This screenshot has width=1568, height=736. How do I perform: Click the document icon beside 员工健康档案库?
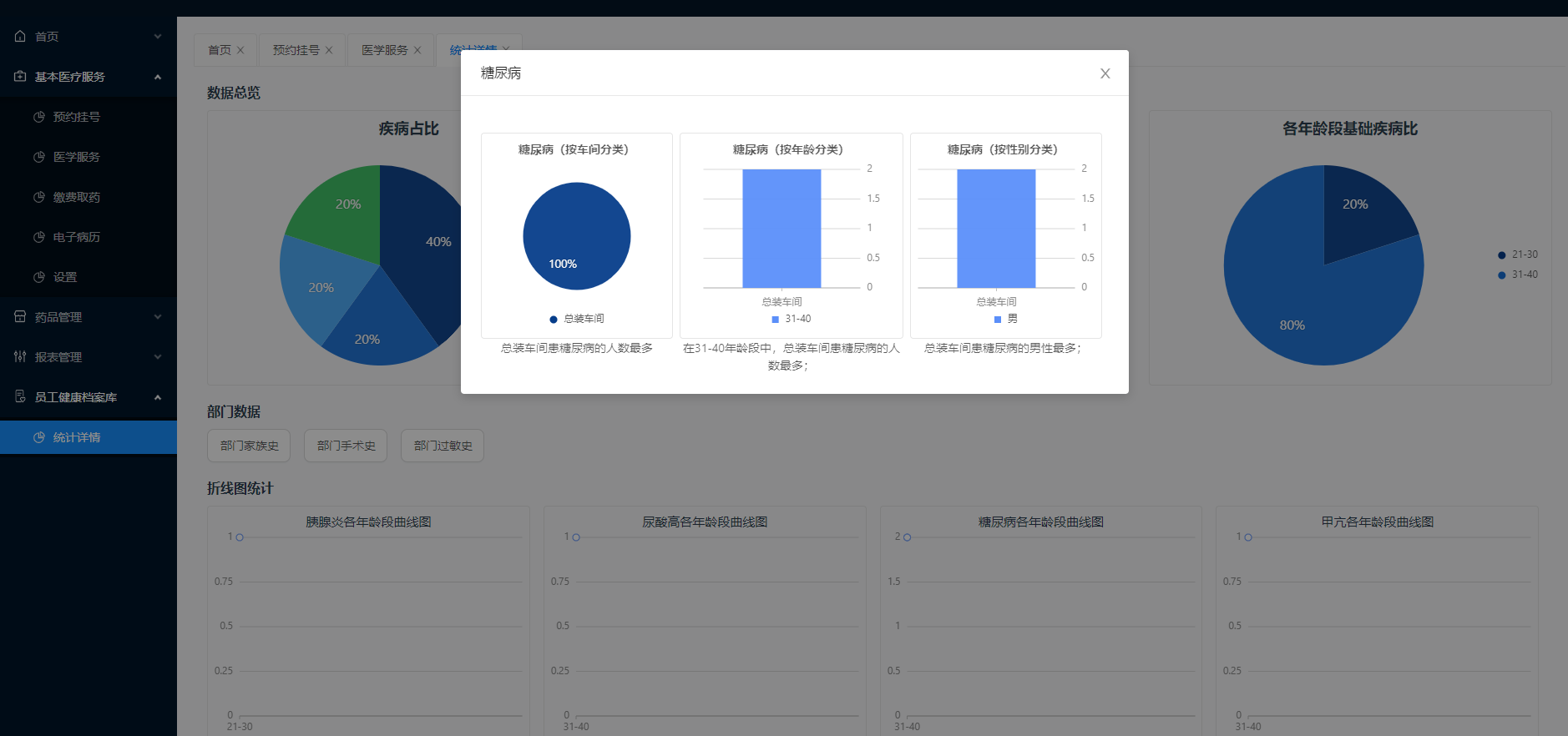click(x=20, y=396)
